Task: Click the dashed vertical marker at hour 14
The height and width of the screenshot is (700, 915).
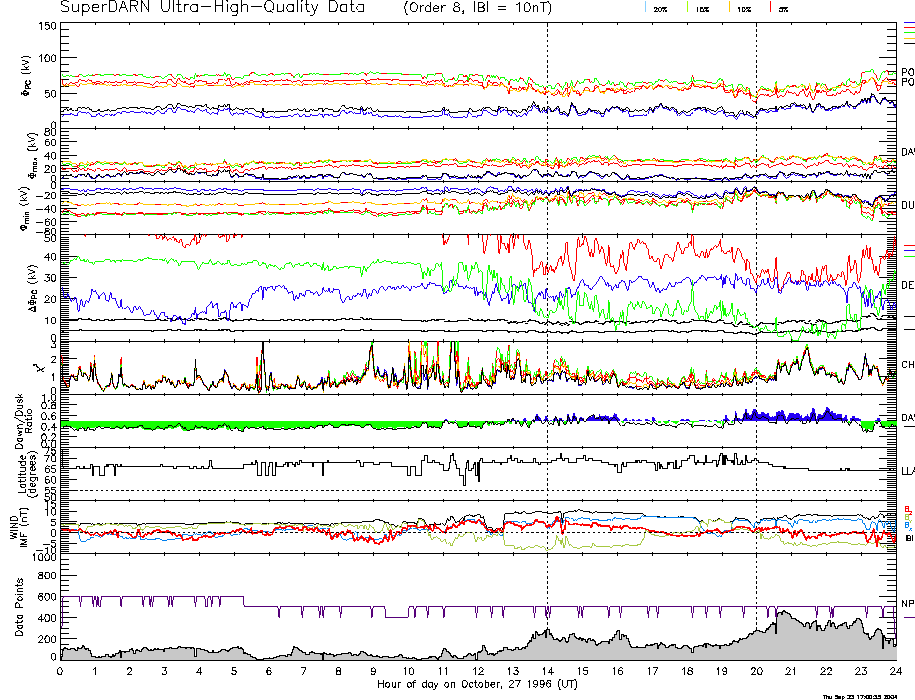Action: [x=547, y=300]
